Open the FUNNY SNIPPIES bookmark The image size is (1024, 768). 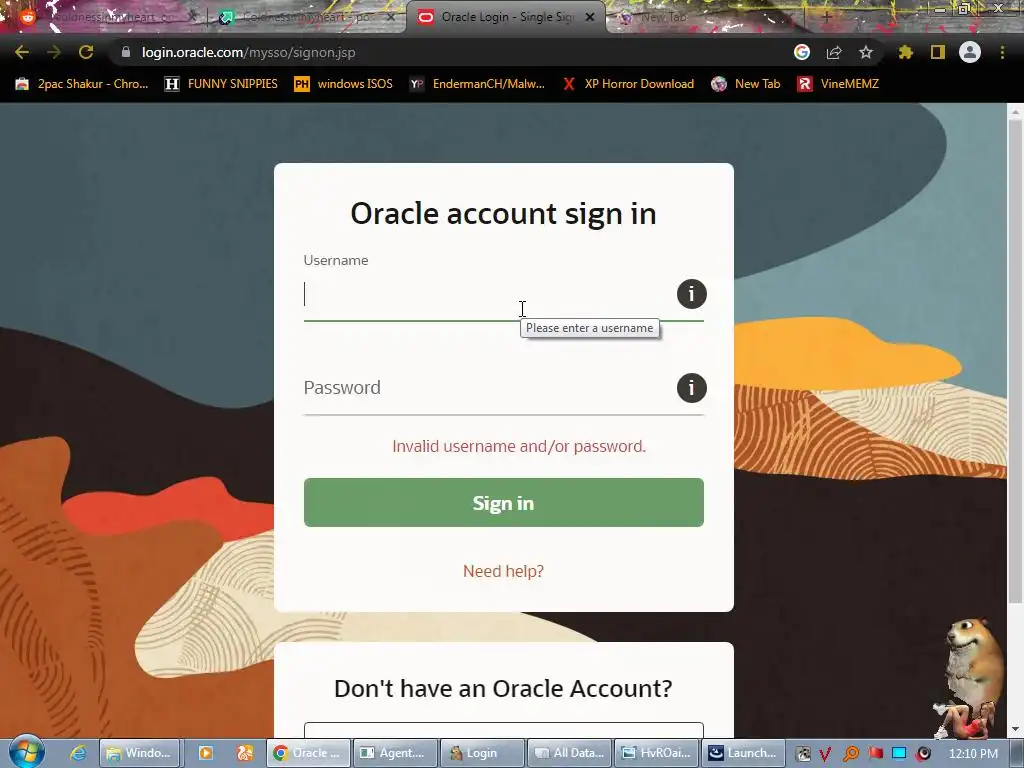[221, 84]
